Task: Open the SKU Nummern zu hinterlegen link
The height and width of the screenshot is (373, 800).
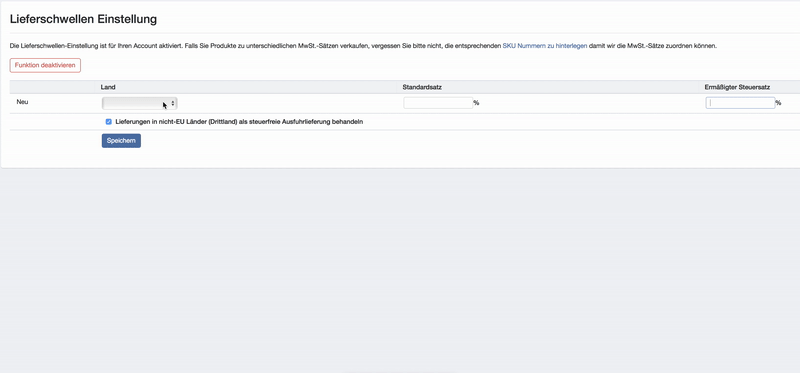Action: (x=544, y=46)
